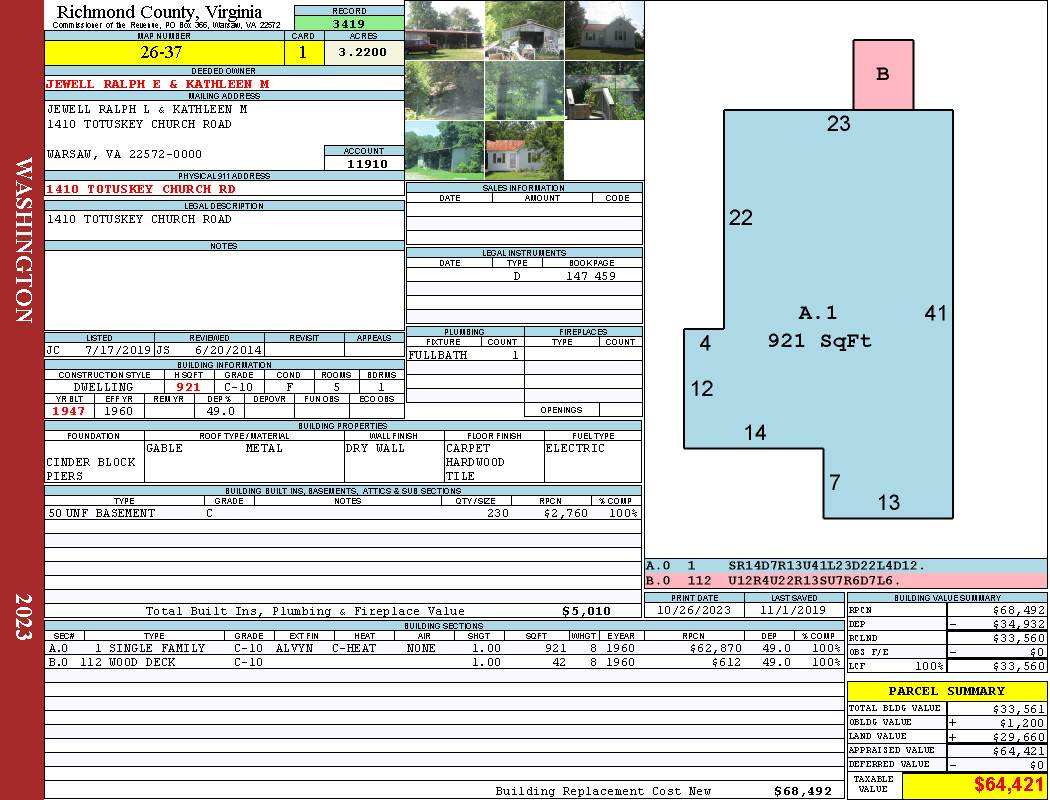Screen dimensions: 1050x800
Task: Click mailing city line WARSAW, VA 22572-0000
Action: click(124, 154)
